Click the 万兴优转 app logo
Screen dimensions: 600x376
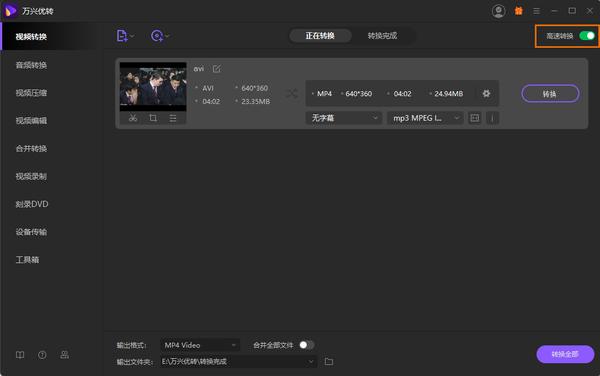10,11
